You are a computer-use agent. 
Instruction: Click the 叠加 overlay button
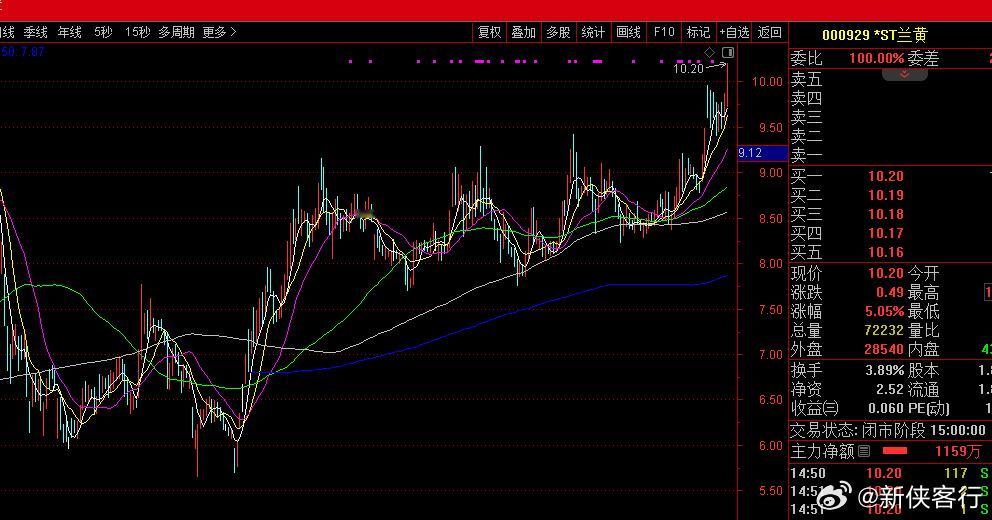tap(524, 32)
